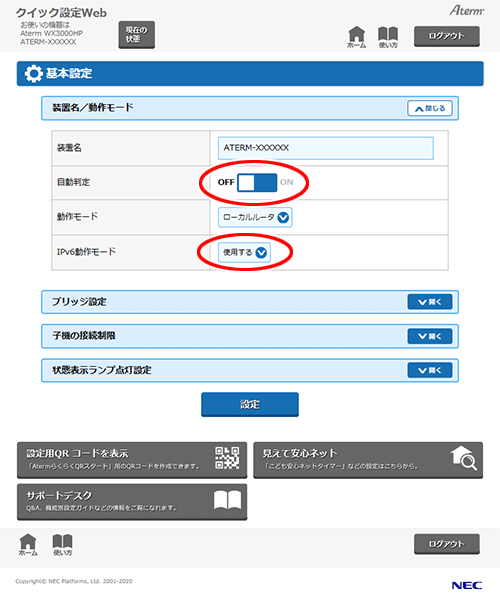The width and height of the screenshot is (500, 604).
Task: Click the 自動判定 label
Action: (x=73, y=182)
